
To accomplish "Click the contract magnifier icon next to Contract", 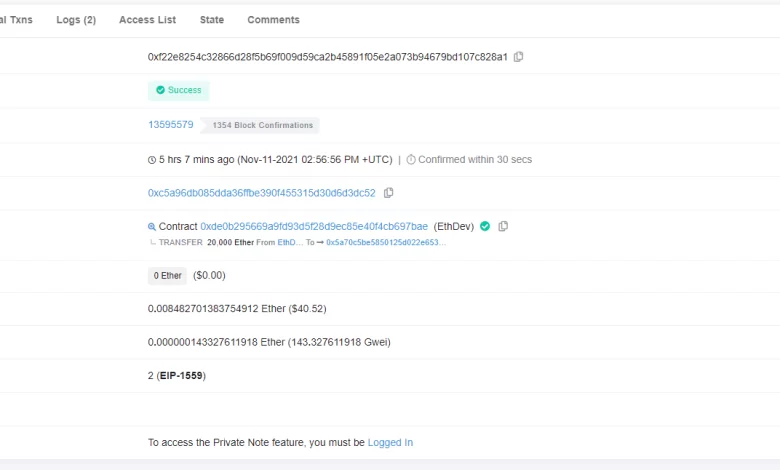I will 152,227.
